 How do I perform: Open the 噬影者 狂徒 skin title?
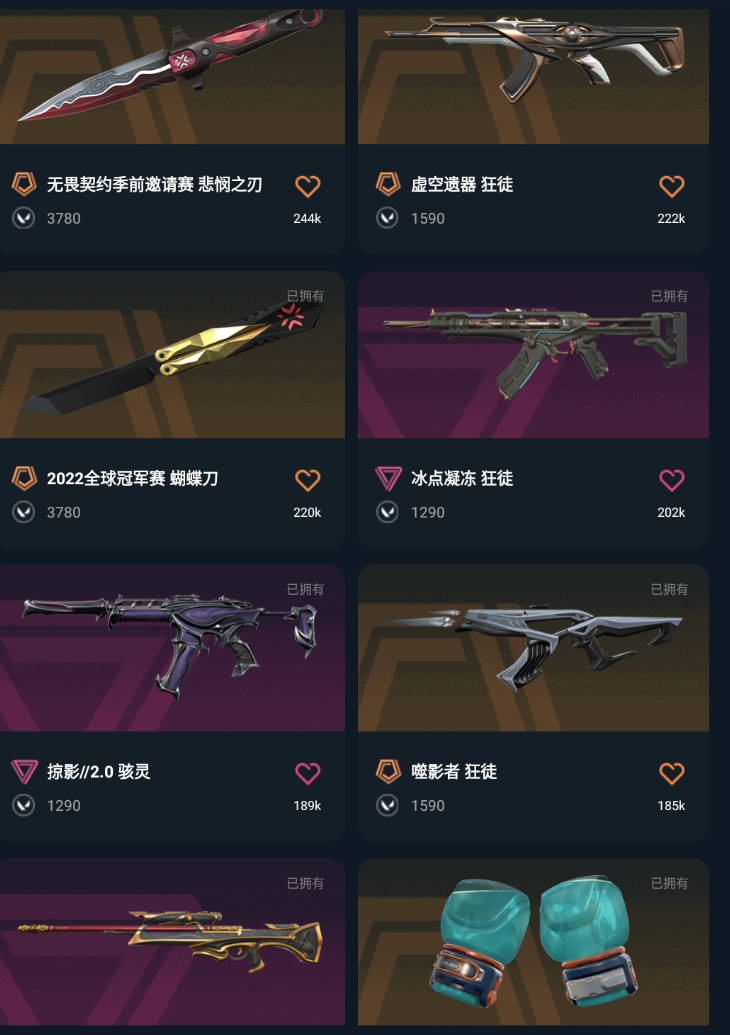(454, 771)
